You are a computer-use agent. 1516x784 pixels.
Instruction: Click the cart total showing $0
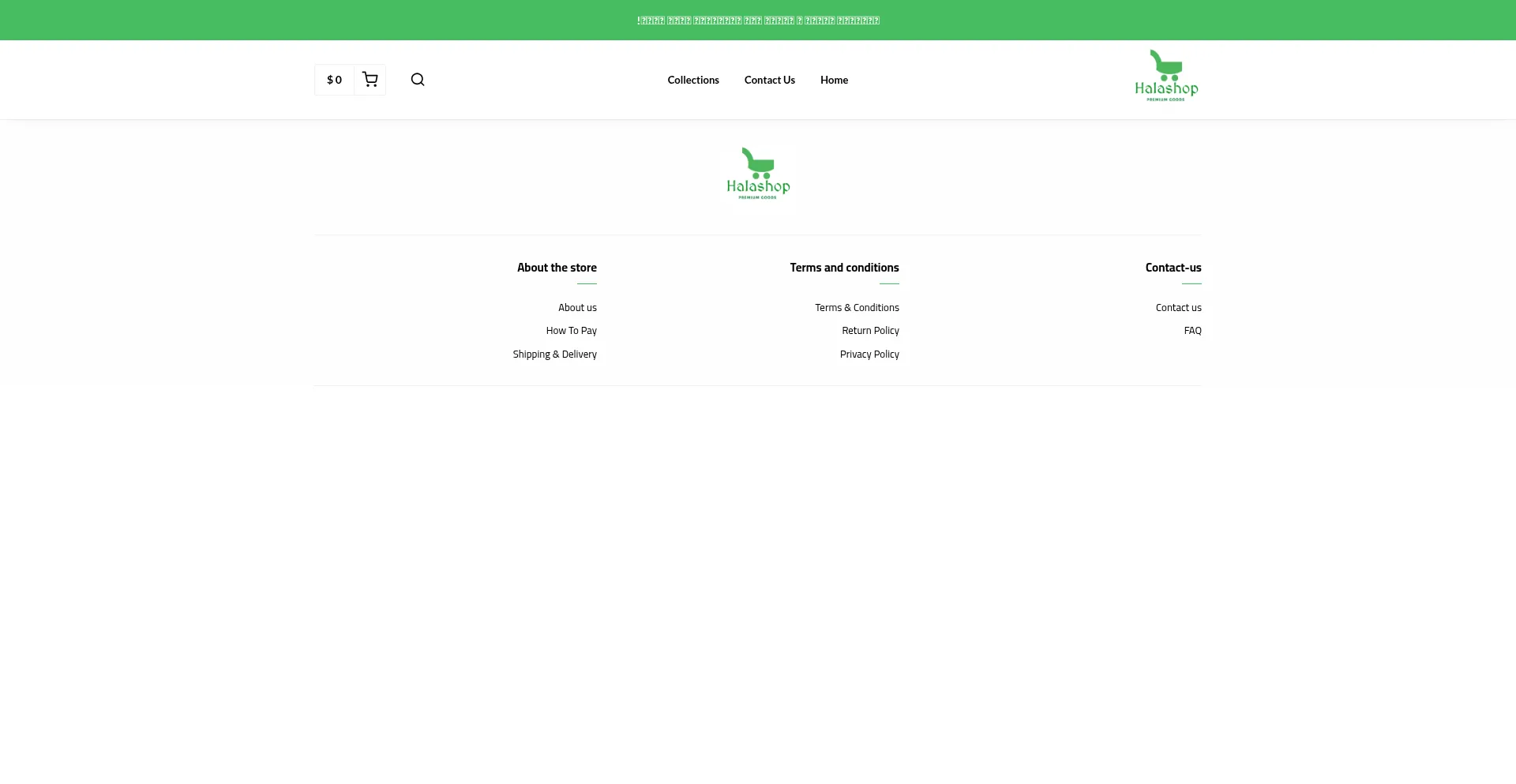(334, 79)
